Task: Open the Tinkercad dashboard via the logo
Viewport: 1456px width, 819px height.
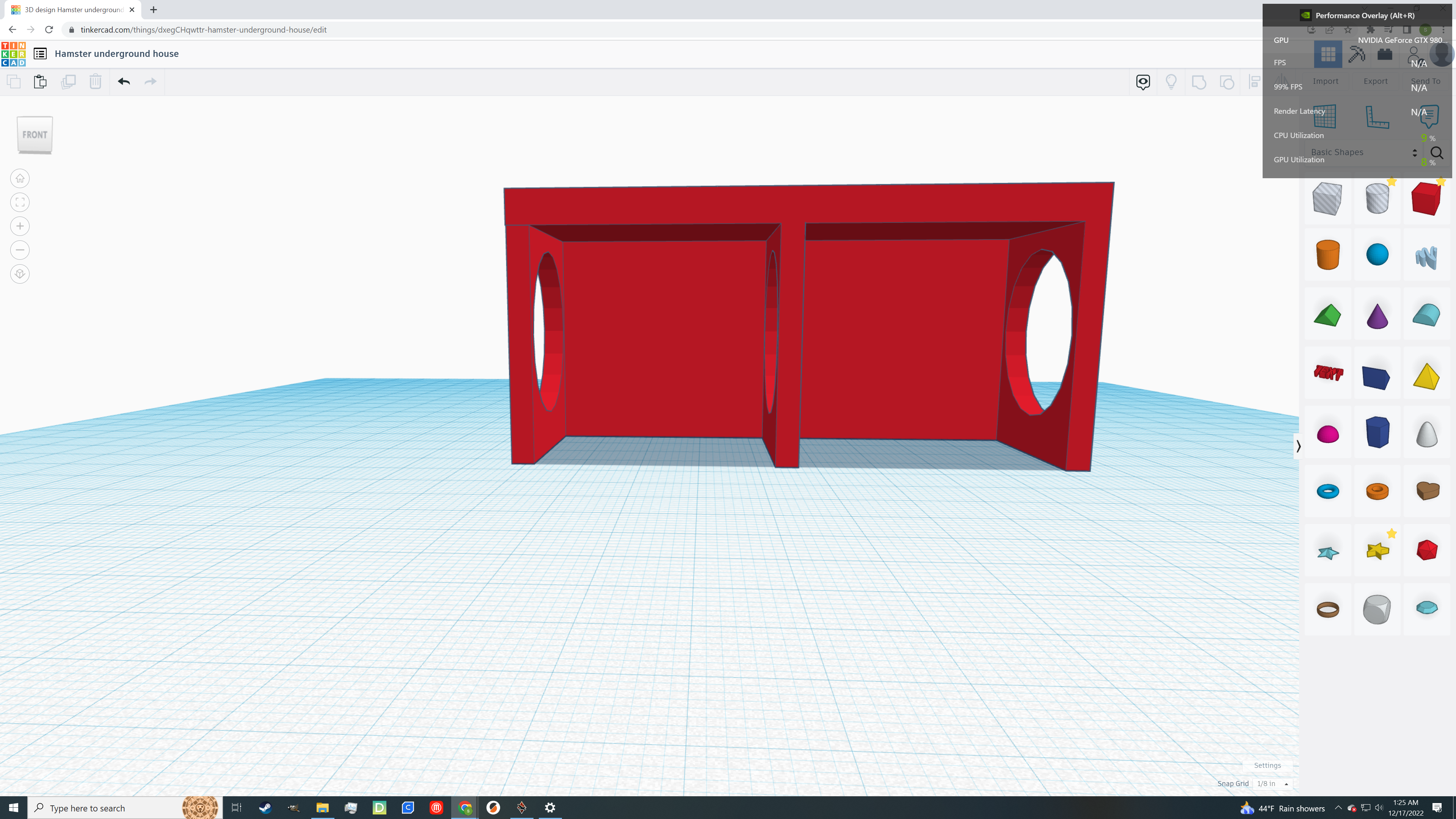Action: click(x=14, y=54)
